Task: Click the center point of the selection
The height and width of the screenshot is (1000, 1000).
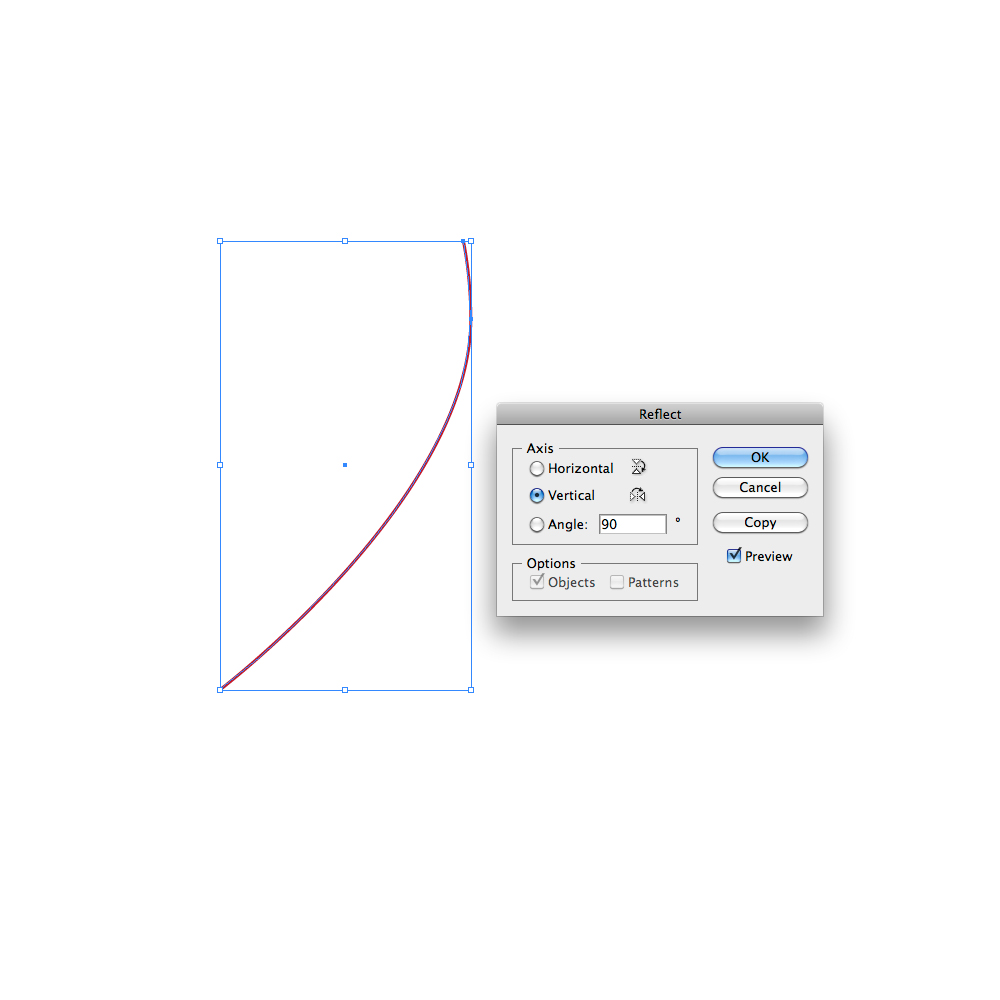Action: [345, 465]
